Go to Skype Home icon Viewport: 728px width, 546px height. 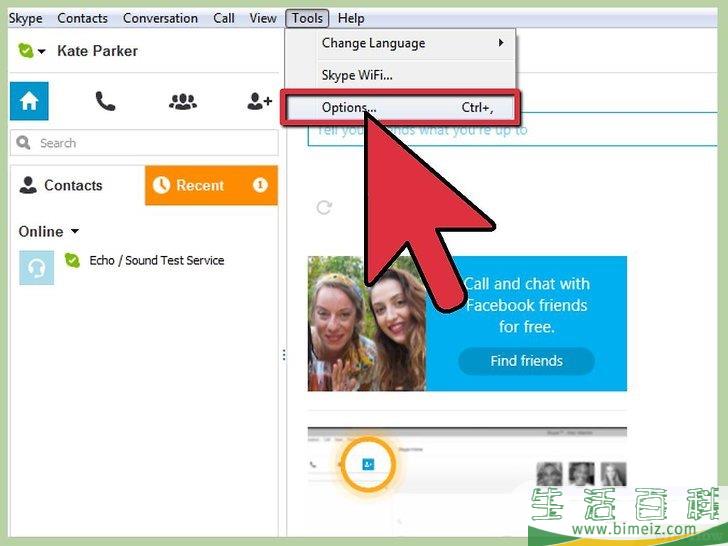click(29, 101)
